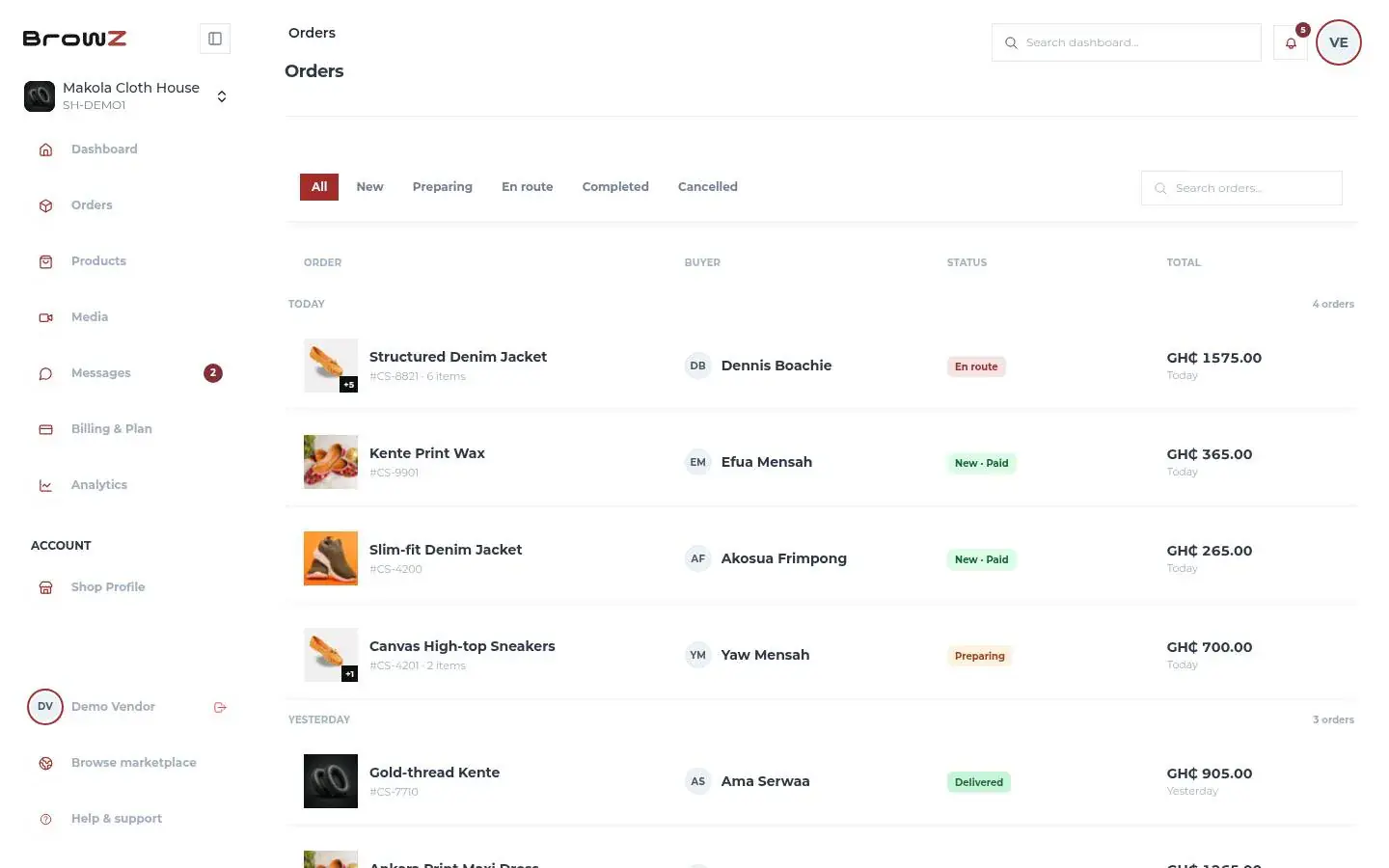The image size is (1389, 868).
Task: Click the Browse marketplace globe icon
Action: [45, 763]
